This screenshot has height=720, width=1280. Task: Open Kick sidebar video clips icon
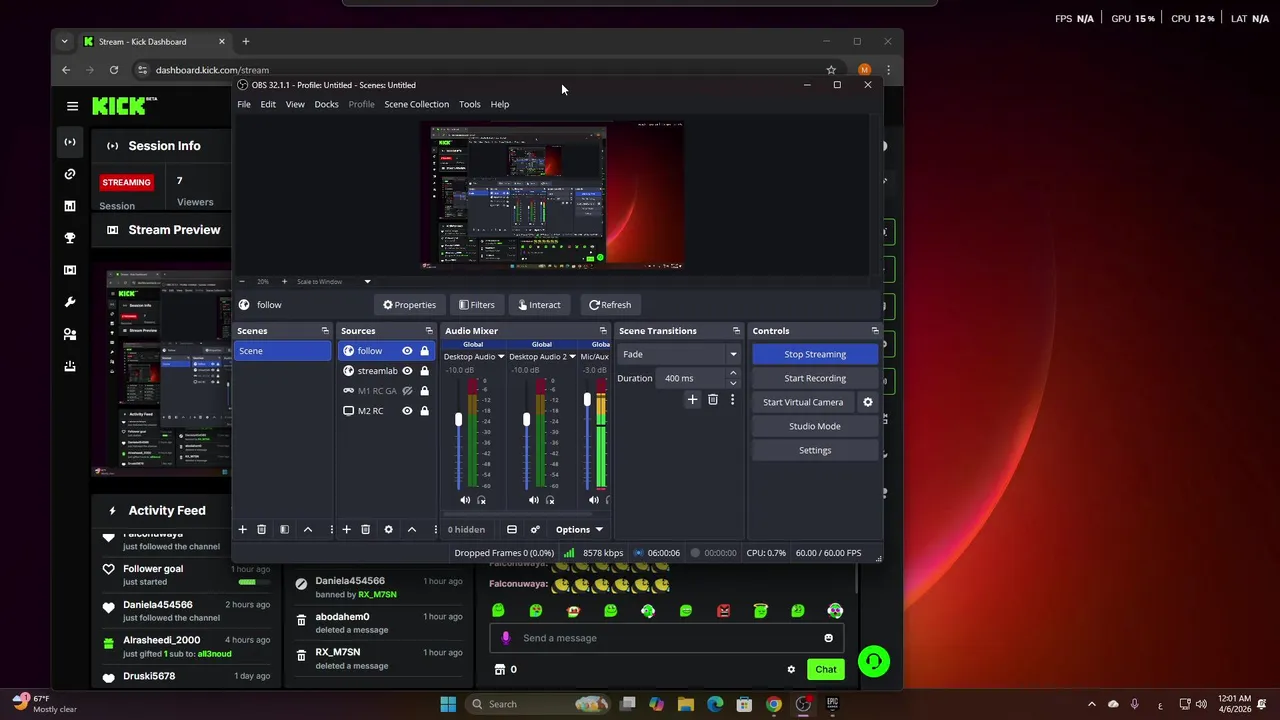pos(70,270)
